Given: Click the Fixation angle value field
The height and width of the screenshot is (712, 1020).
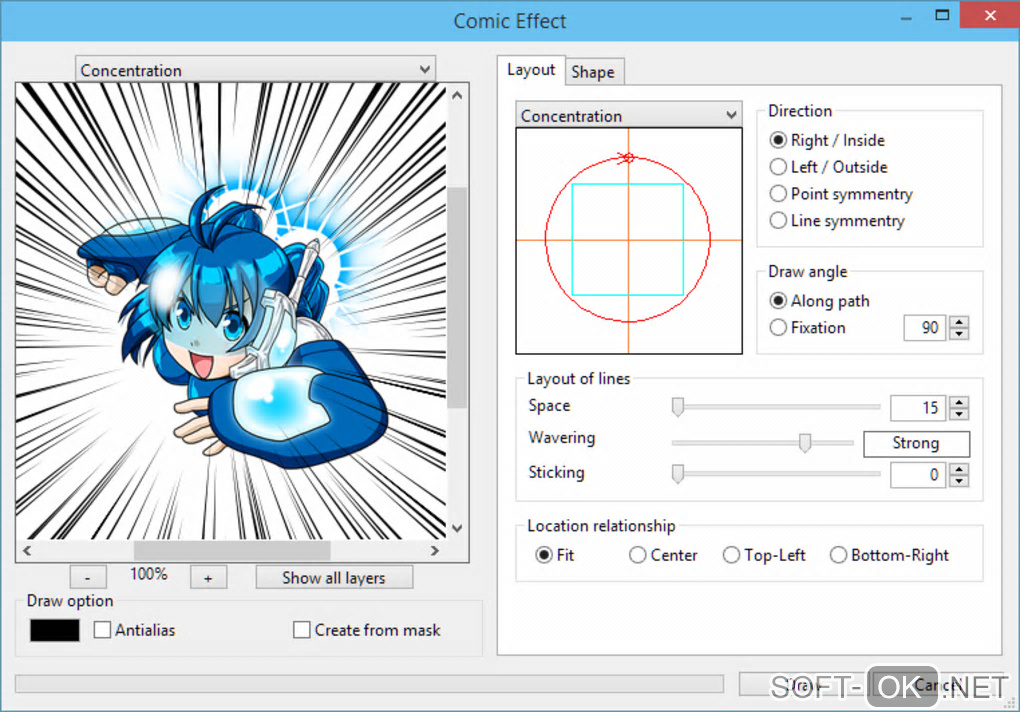Looking at the screenshot, I should tap(924, 327).
